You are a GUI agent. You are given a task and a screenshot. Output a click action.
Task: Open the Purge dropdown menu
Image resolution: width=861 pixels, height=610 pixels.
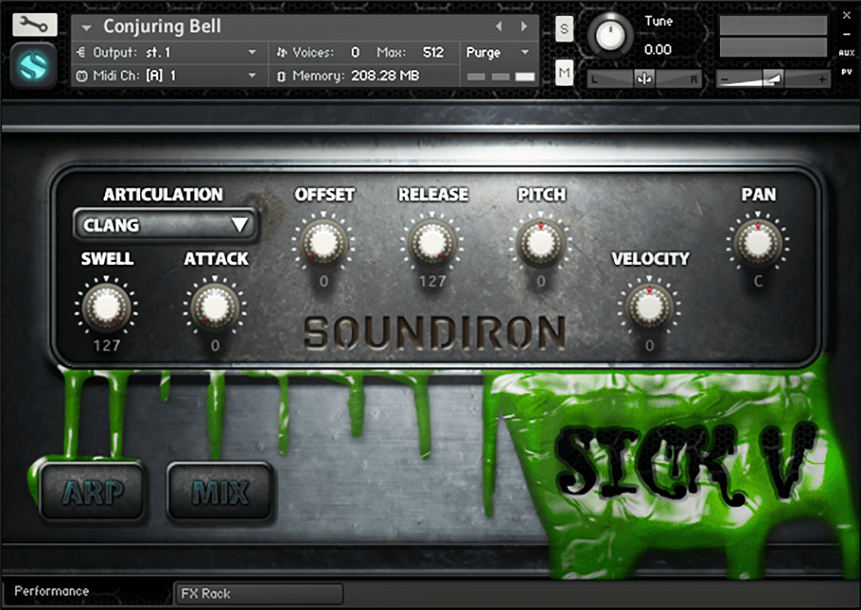pos(499,52)
